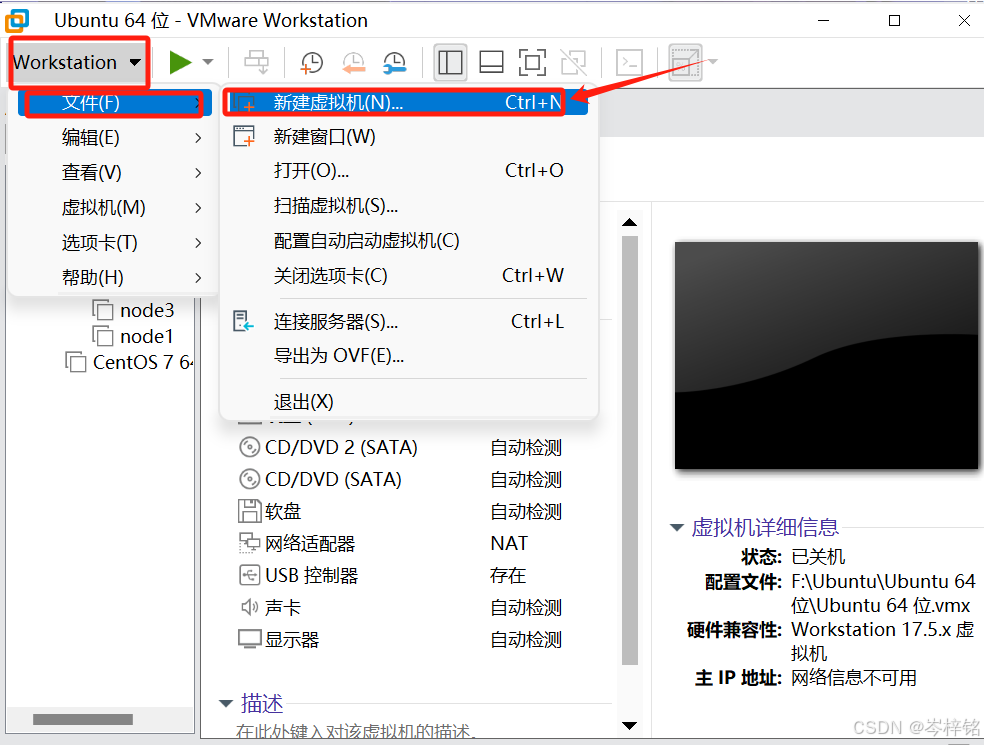Select CentOS 7 64 virtual machine

[142, 362]
